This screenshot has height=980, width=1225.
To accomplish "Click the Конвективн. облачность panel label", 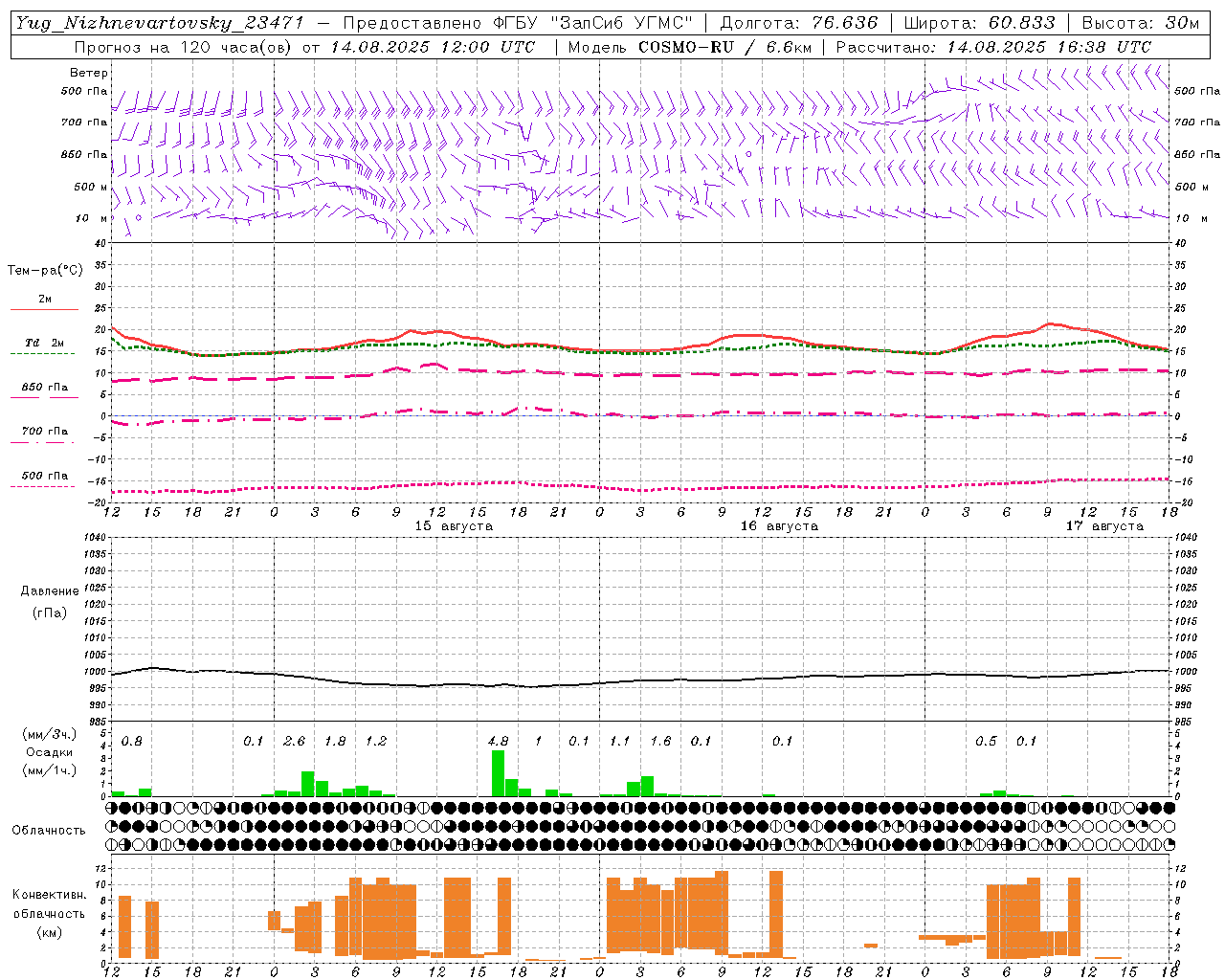I will click(x=49, y=904).
